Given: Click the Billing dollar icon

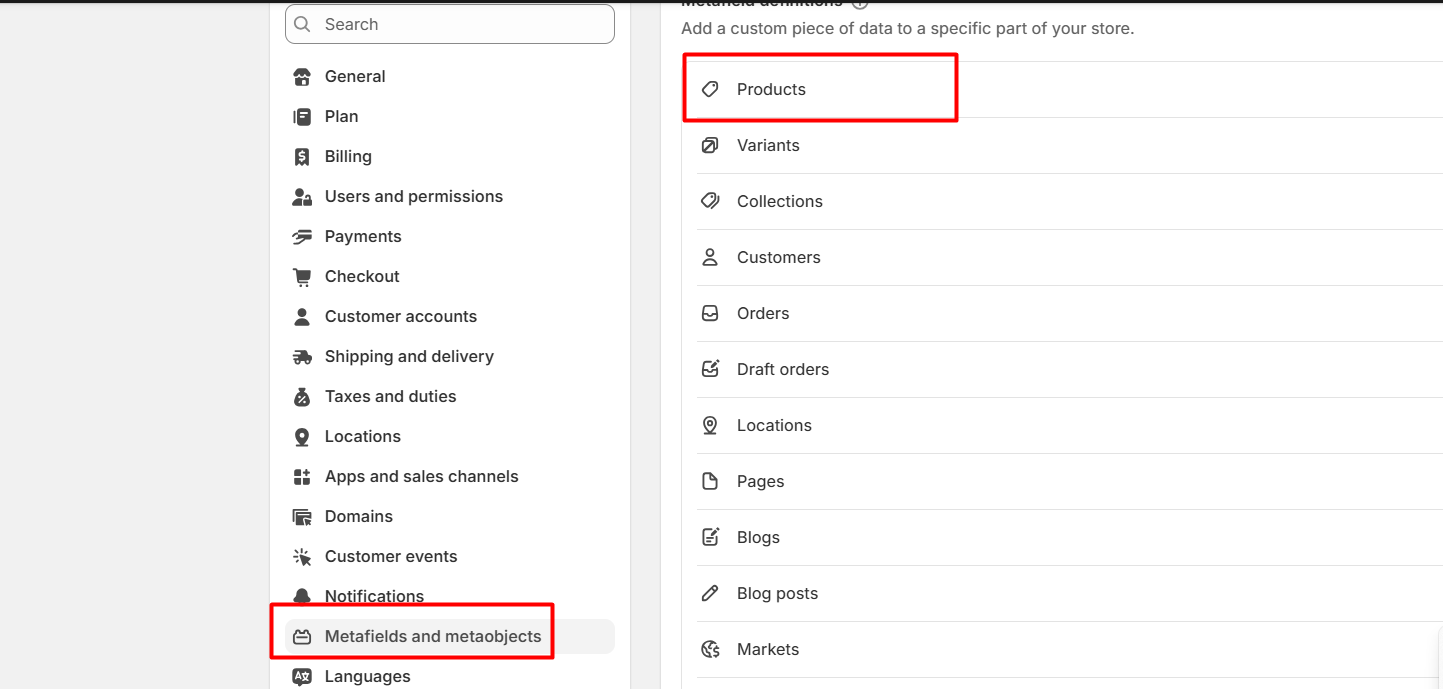Looking at the screenshot, I should click(302, 157).
